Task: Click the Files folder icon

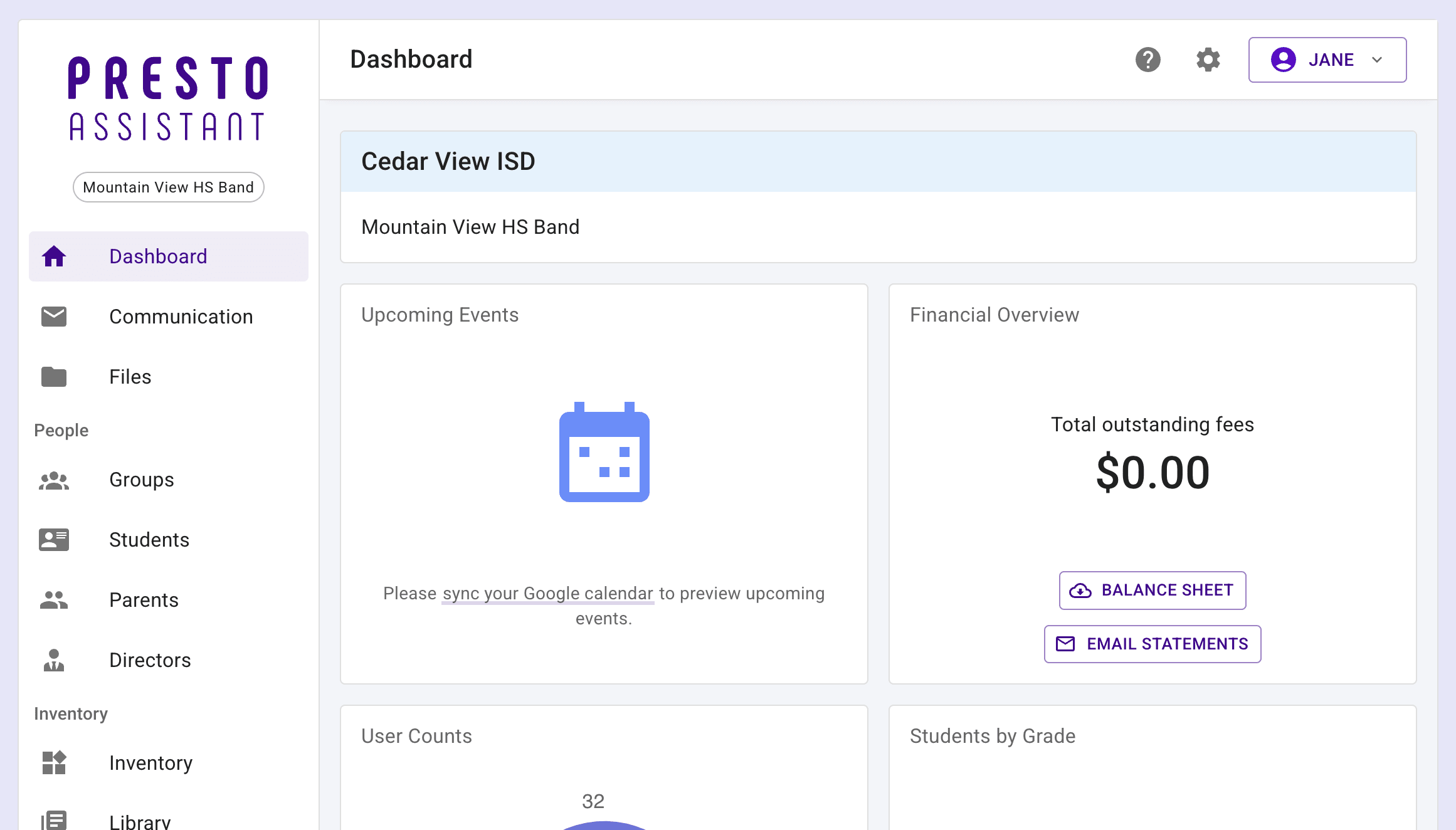Action: point(54,377)
